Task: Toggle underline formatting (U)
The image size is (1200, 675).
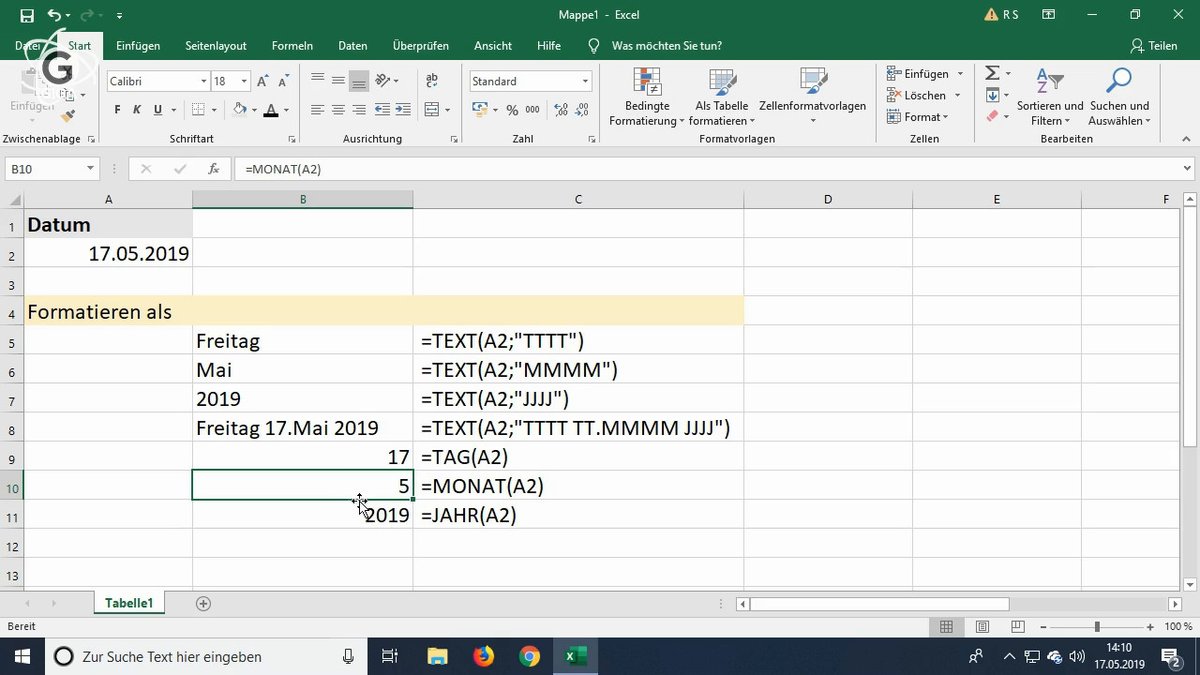Action: point(156,108)
